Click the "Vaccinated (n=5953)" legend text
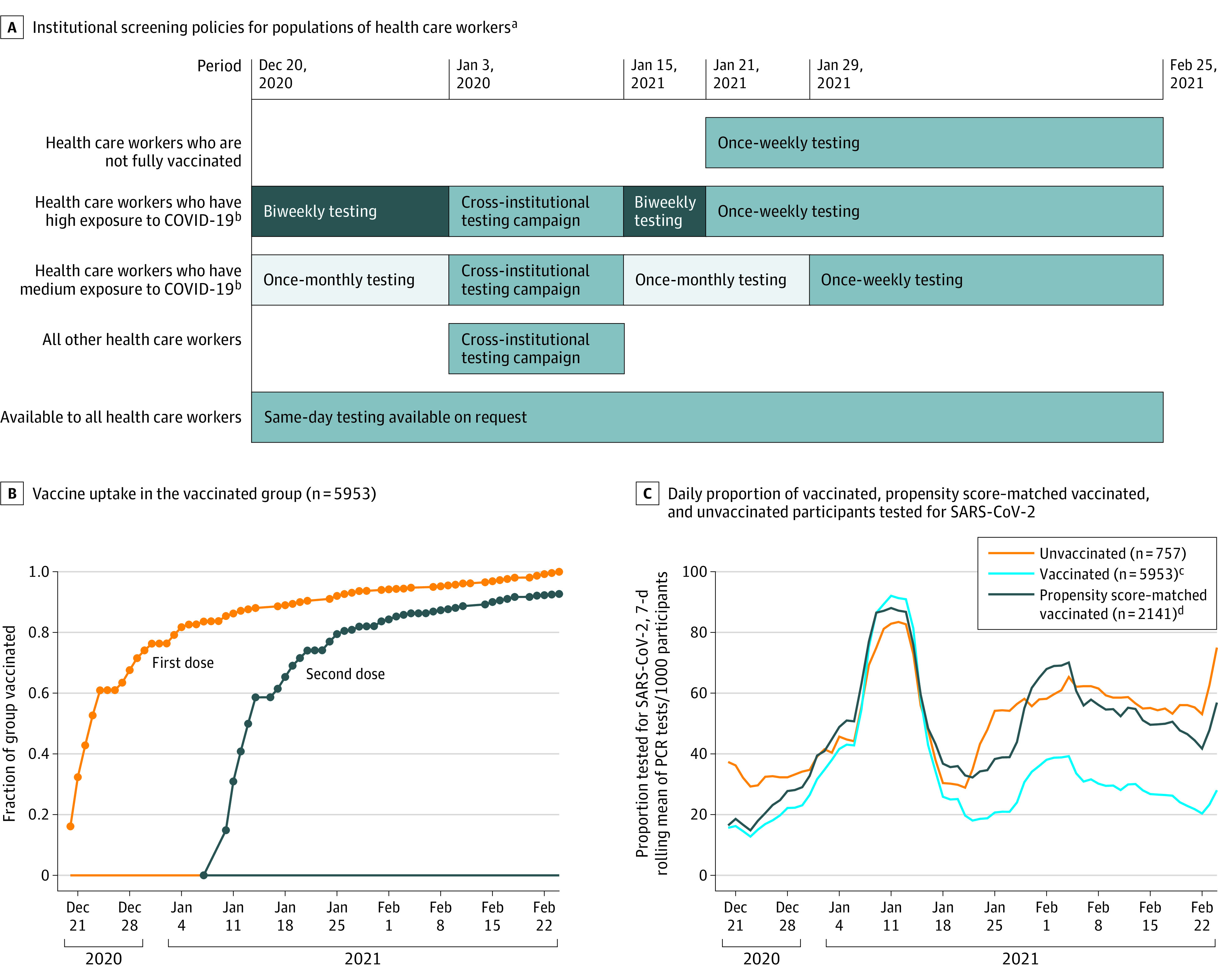Screen dimensions: 1218x980 [1112, 574]
